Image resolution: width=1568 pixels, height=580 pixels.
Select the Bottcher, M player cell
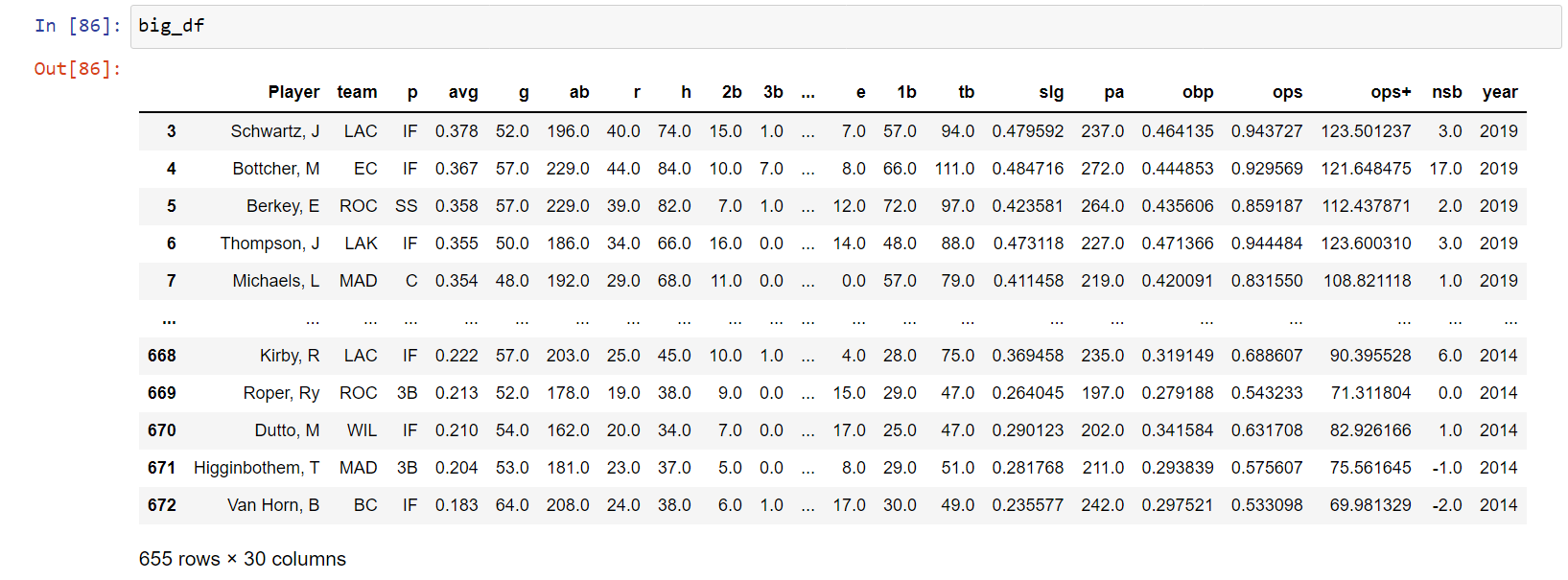point(276,169)
